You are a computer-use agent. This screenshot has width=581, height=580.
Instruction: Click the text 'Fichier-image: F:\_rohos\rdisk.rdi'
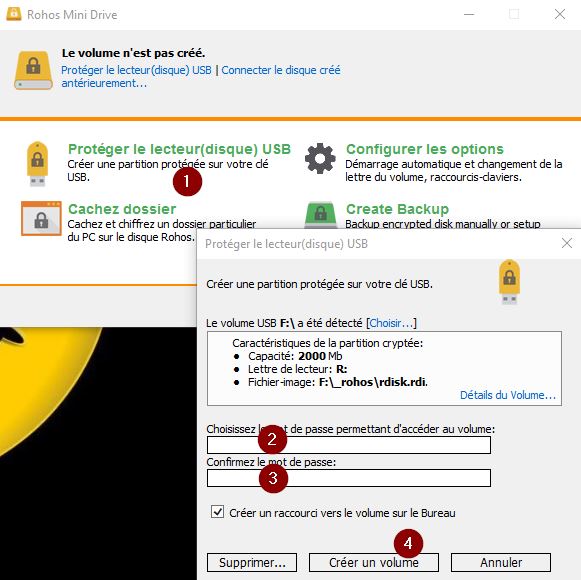click(338, 382)
